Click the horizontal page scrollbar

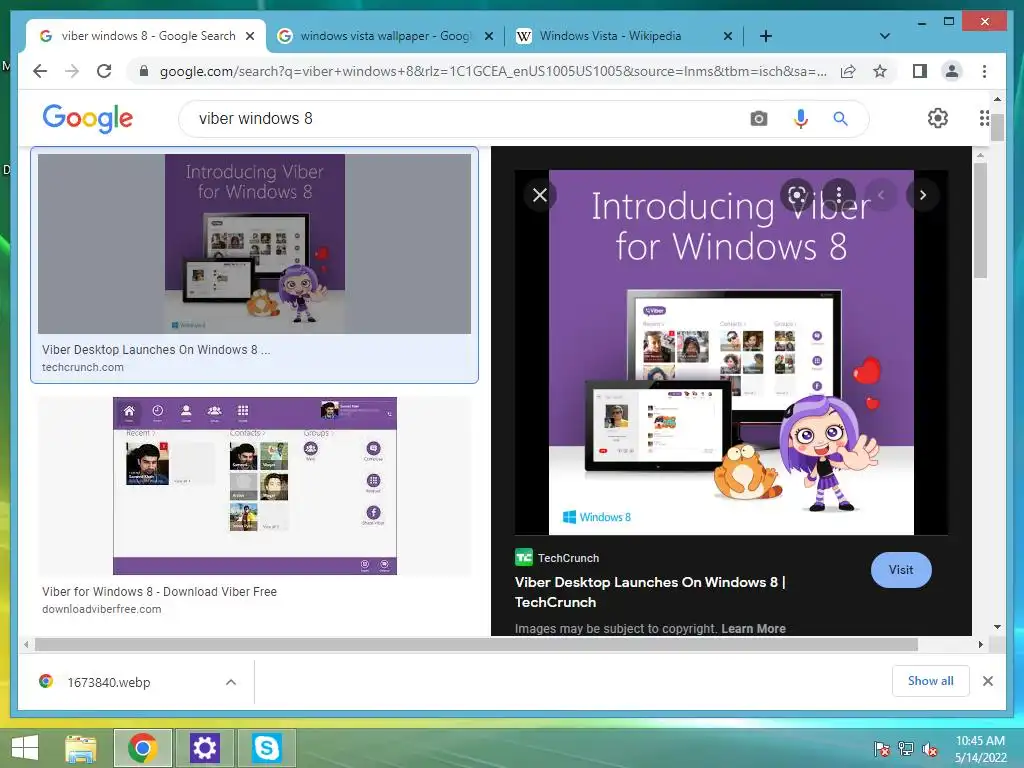pyautogui.click(x=476, y=645)
